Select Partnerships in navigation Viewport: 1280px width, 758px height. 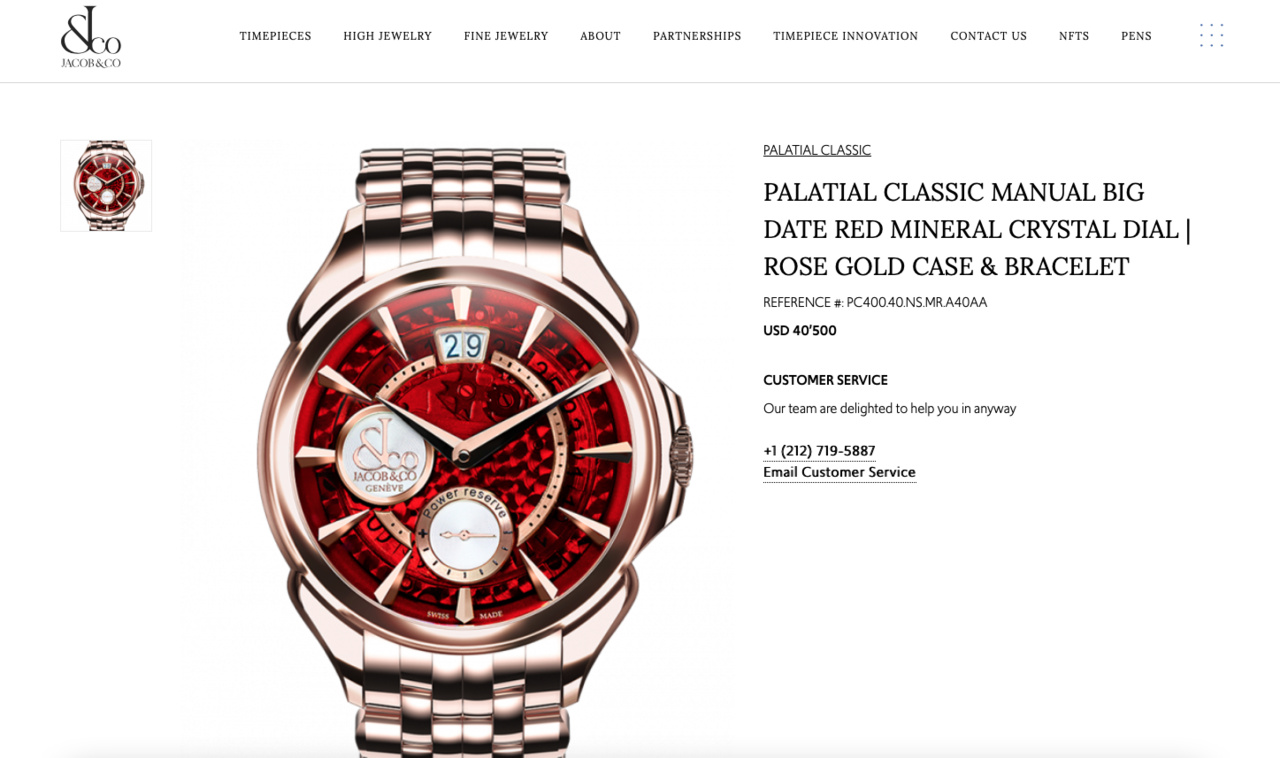(x=697, y=36)
